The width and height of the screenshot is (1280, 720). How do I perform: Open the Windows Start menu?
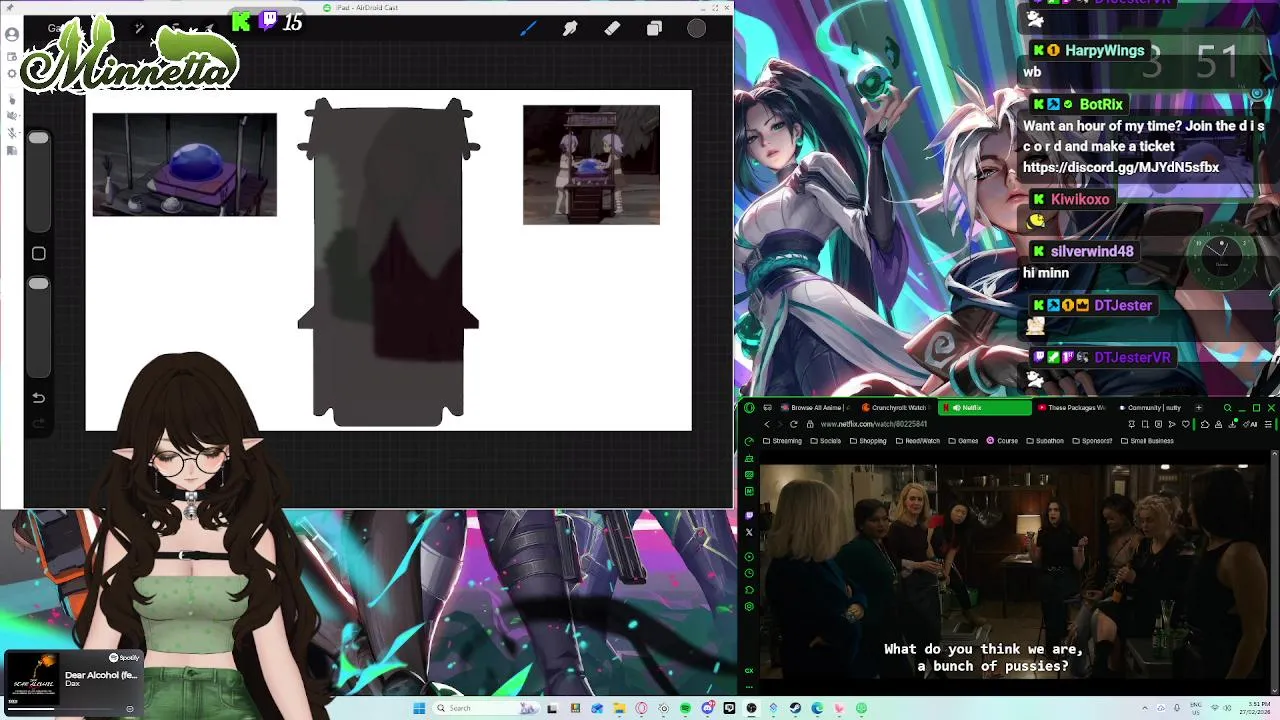(x=419, y=708)
